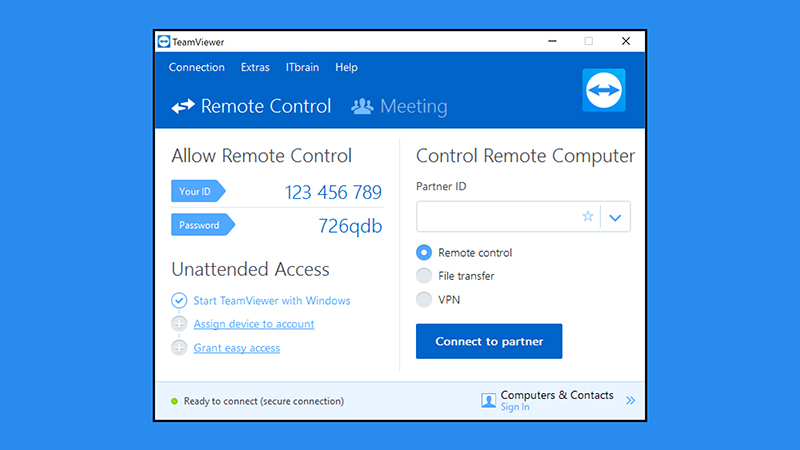Viewport: 800px width, 450px height.
Task: Expand Computers & Contacts with the double chevron
Action: [631, 400]
